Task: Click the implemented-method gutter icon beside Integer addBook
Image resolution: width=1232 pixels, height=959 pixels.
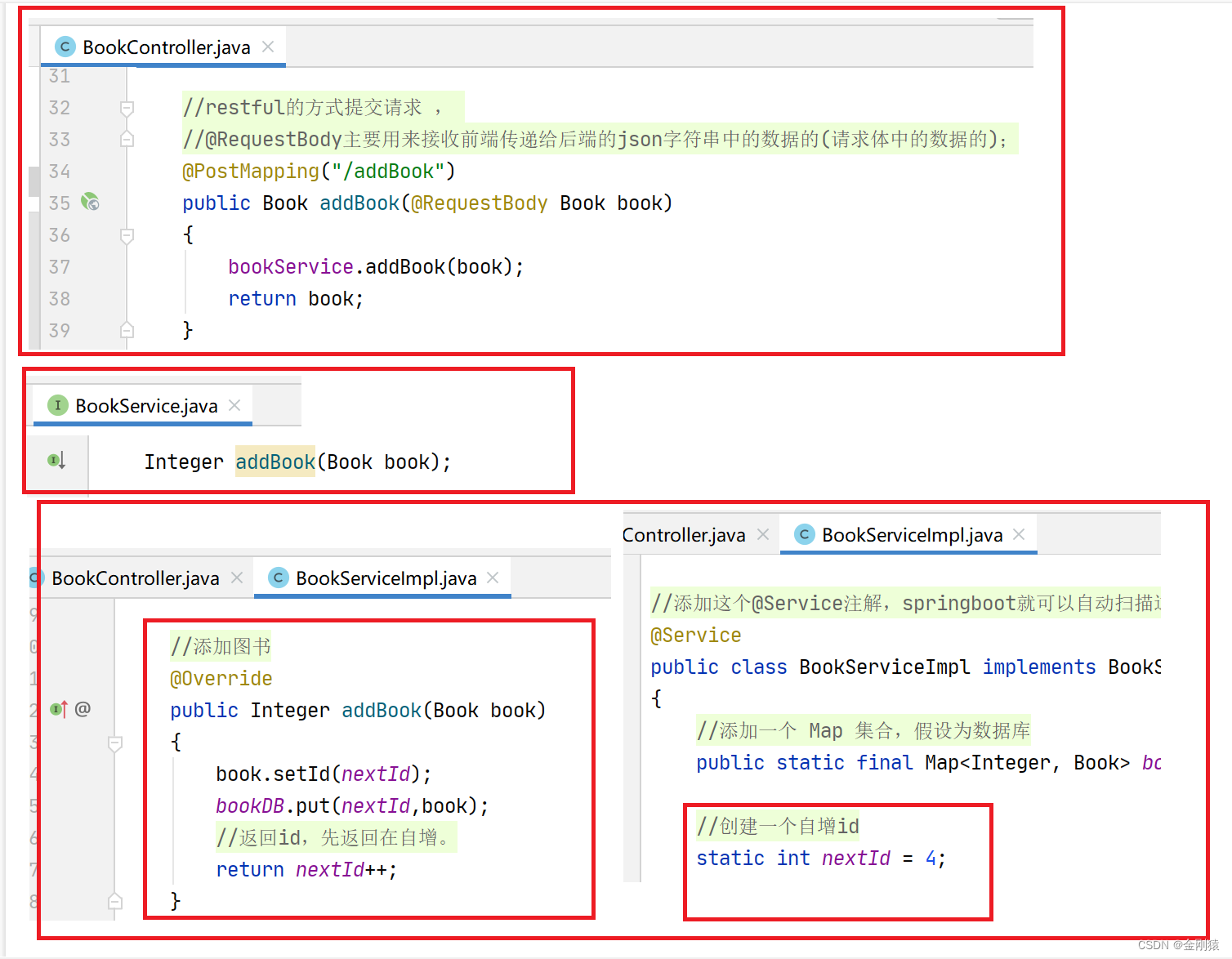Action: 56,461
